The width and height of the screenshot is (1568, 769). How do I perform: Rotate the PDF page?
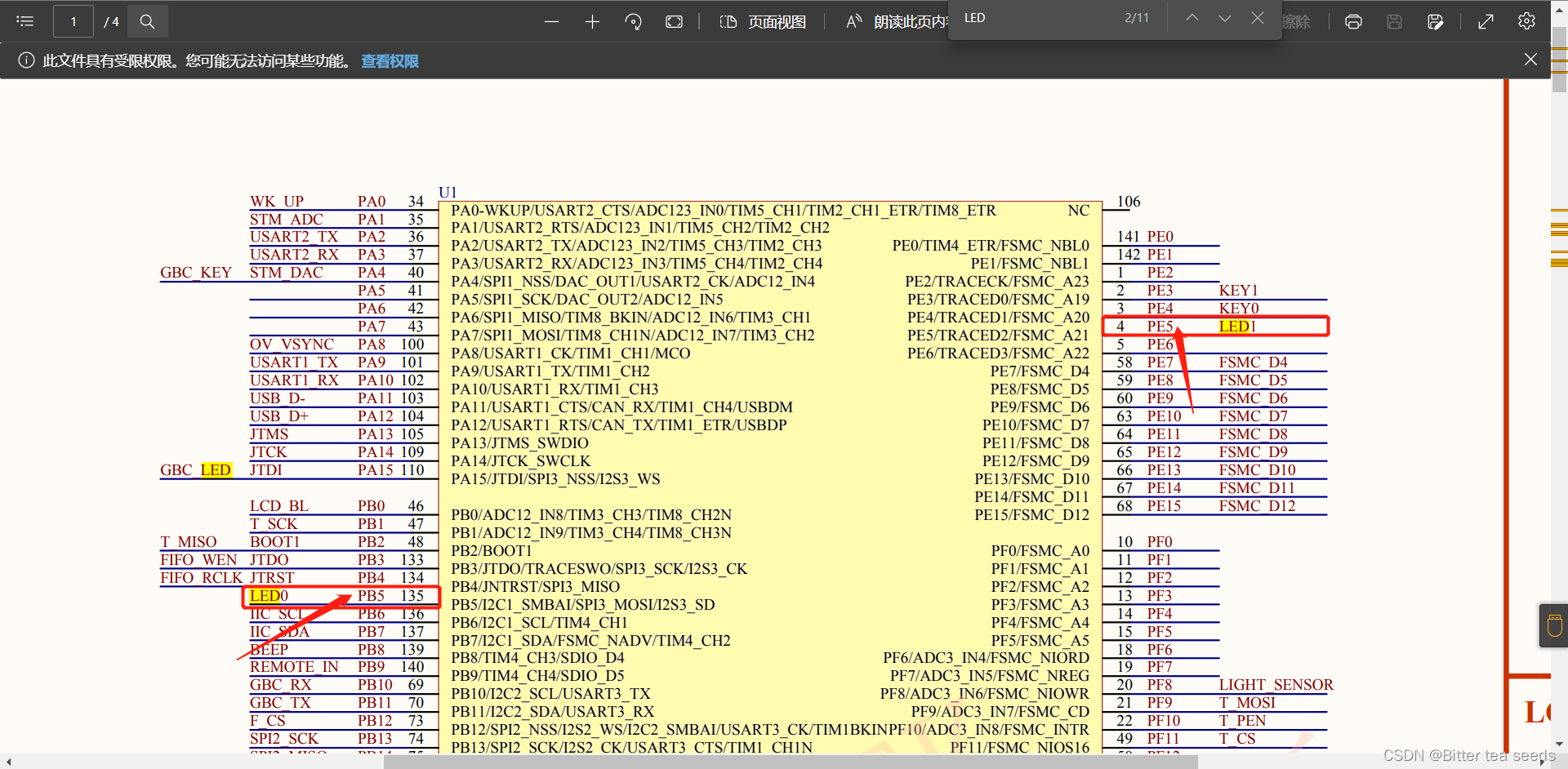click(634, 22)
